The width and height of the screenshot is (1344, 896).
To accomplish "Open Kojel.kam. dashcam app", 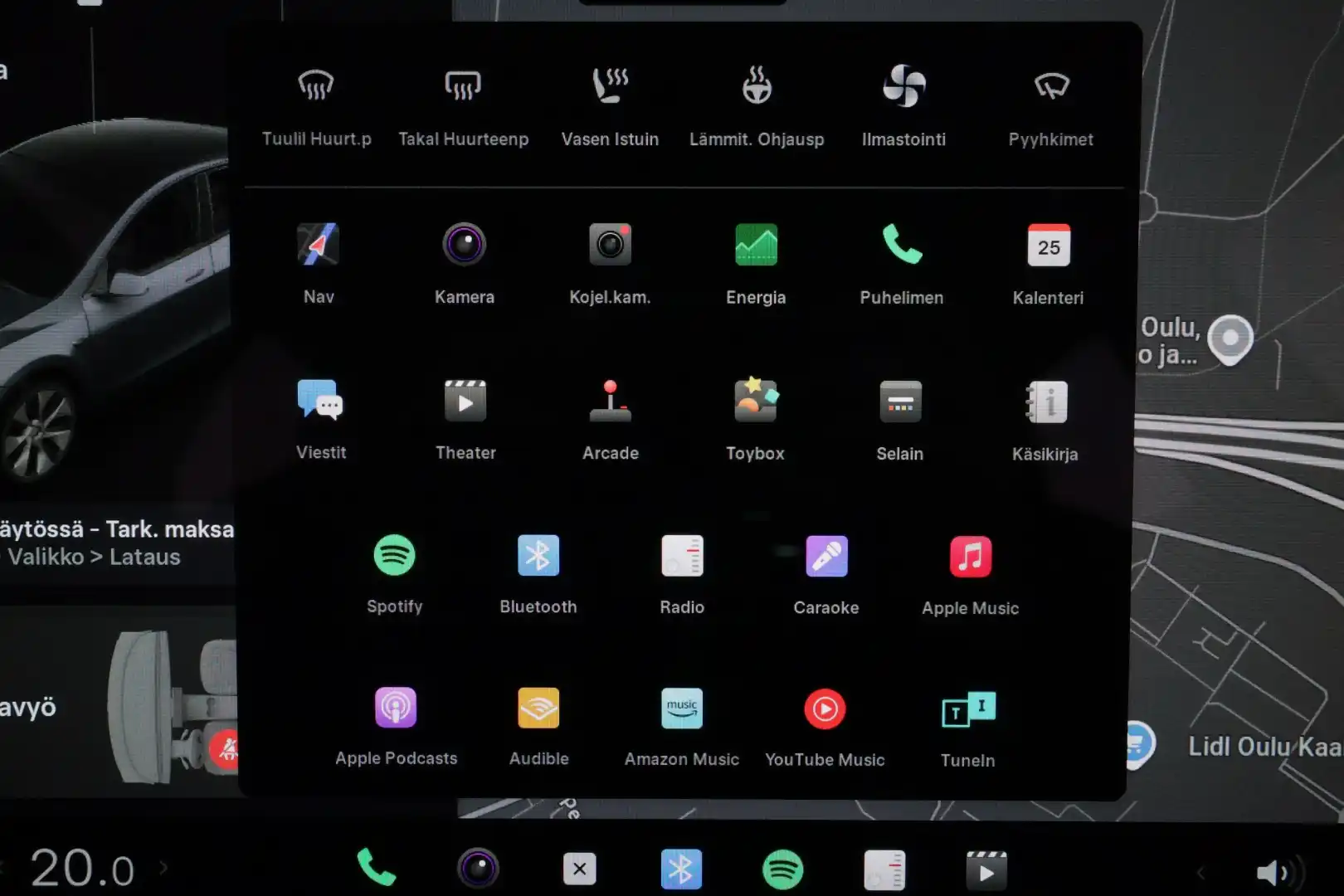I will click(610, 264).
